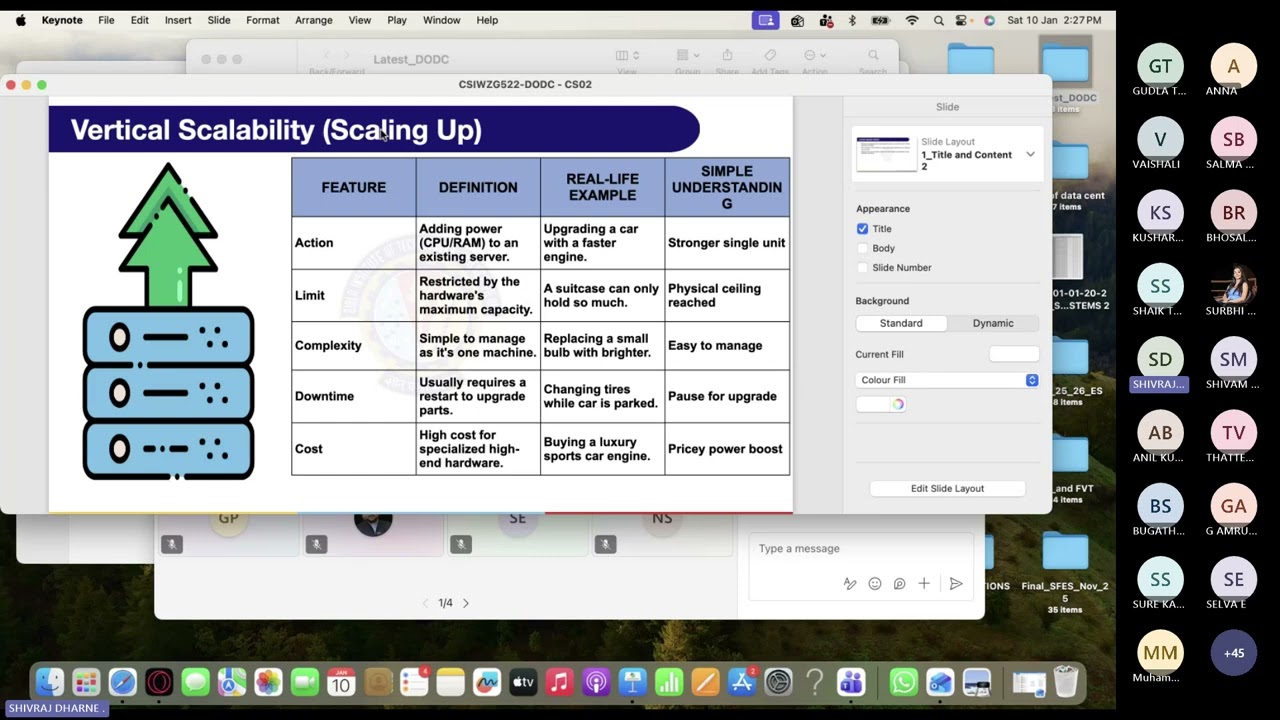
Task: Click the Vertical Scalability slide title
Action: point(276,130)
